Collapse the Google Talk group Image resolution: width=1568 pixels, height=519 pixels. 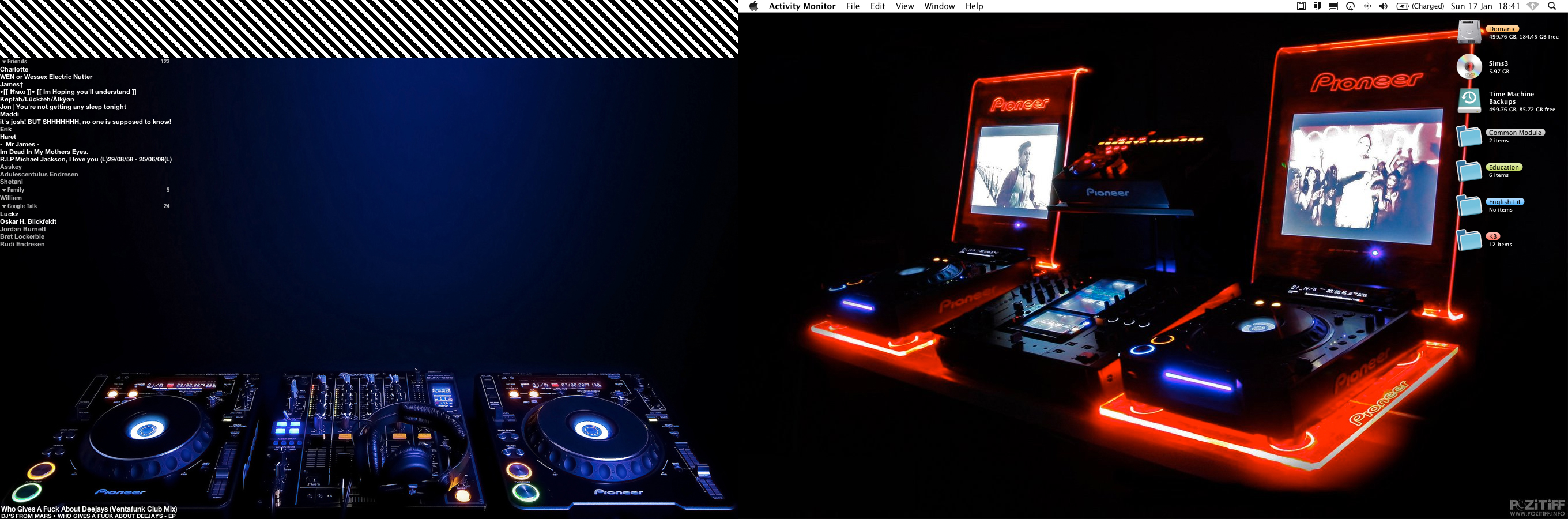[4, 206]
